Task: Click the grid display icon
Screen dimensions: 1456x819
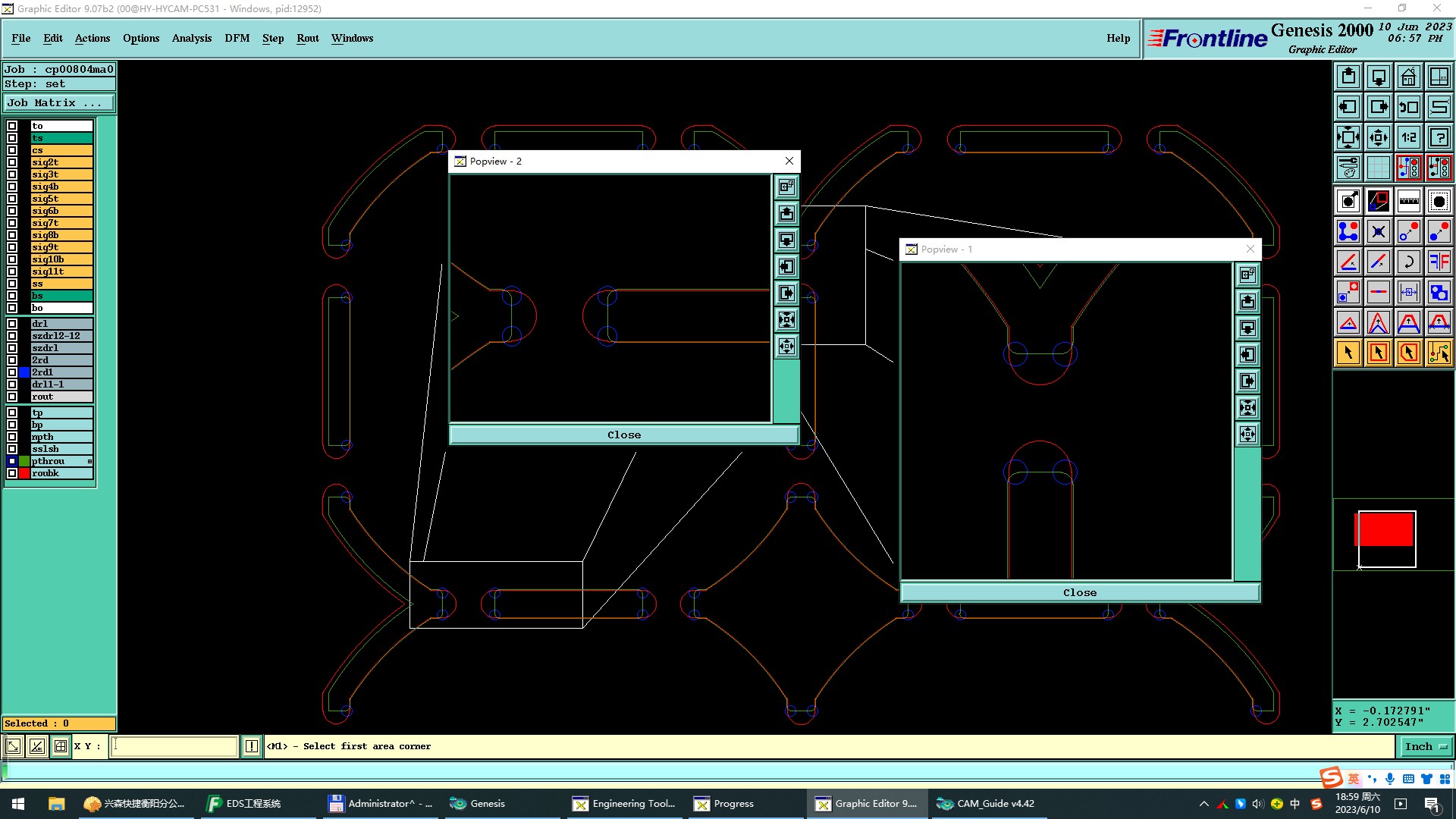Action: 1378,168
